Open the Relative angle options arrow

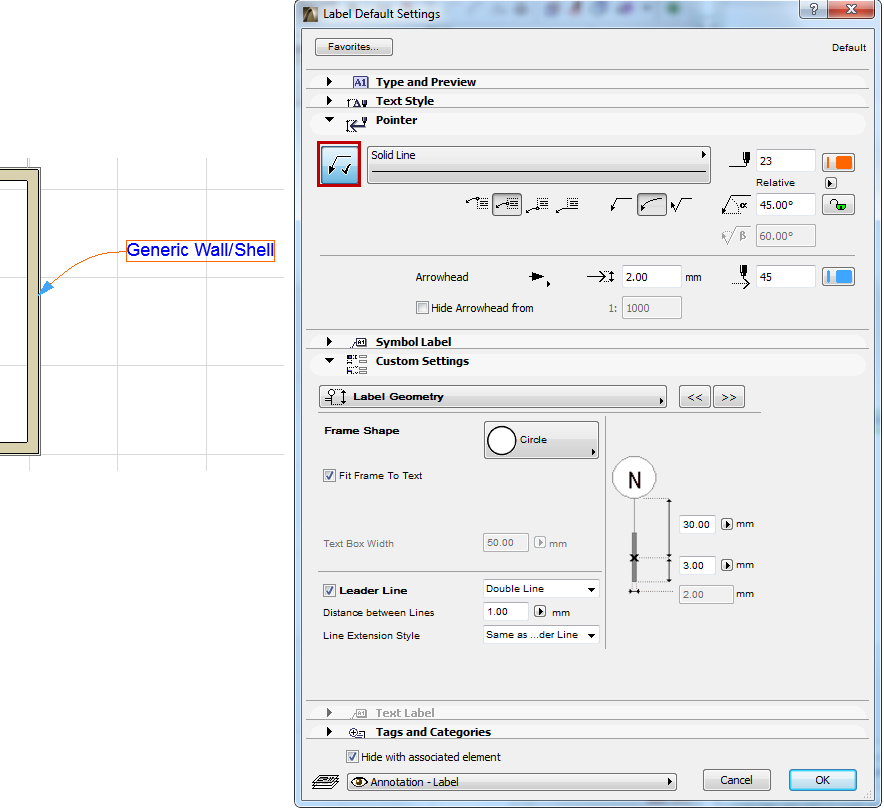pyautogui.click(x=830, y=183)
